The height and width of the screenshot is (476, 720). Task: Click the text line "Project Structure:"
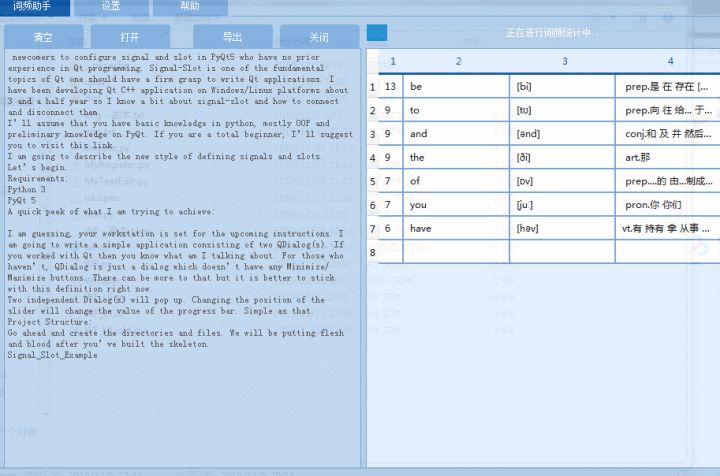point(49,322)
